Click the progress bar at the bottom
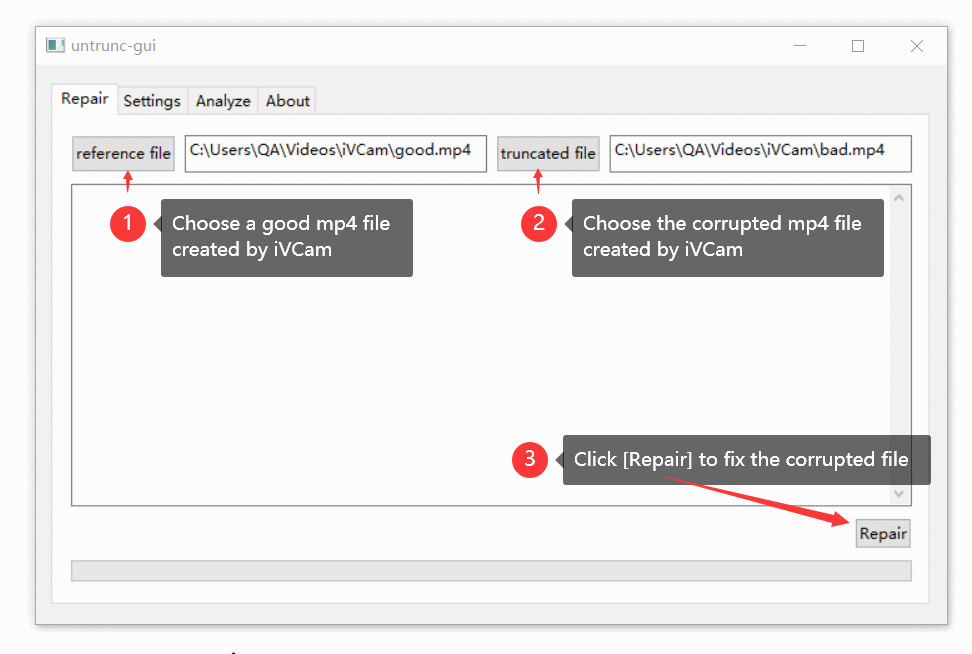The width and height of the screenshot is (972, 654). 491,571
